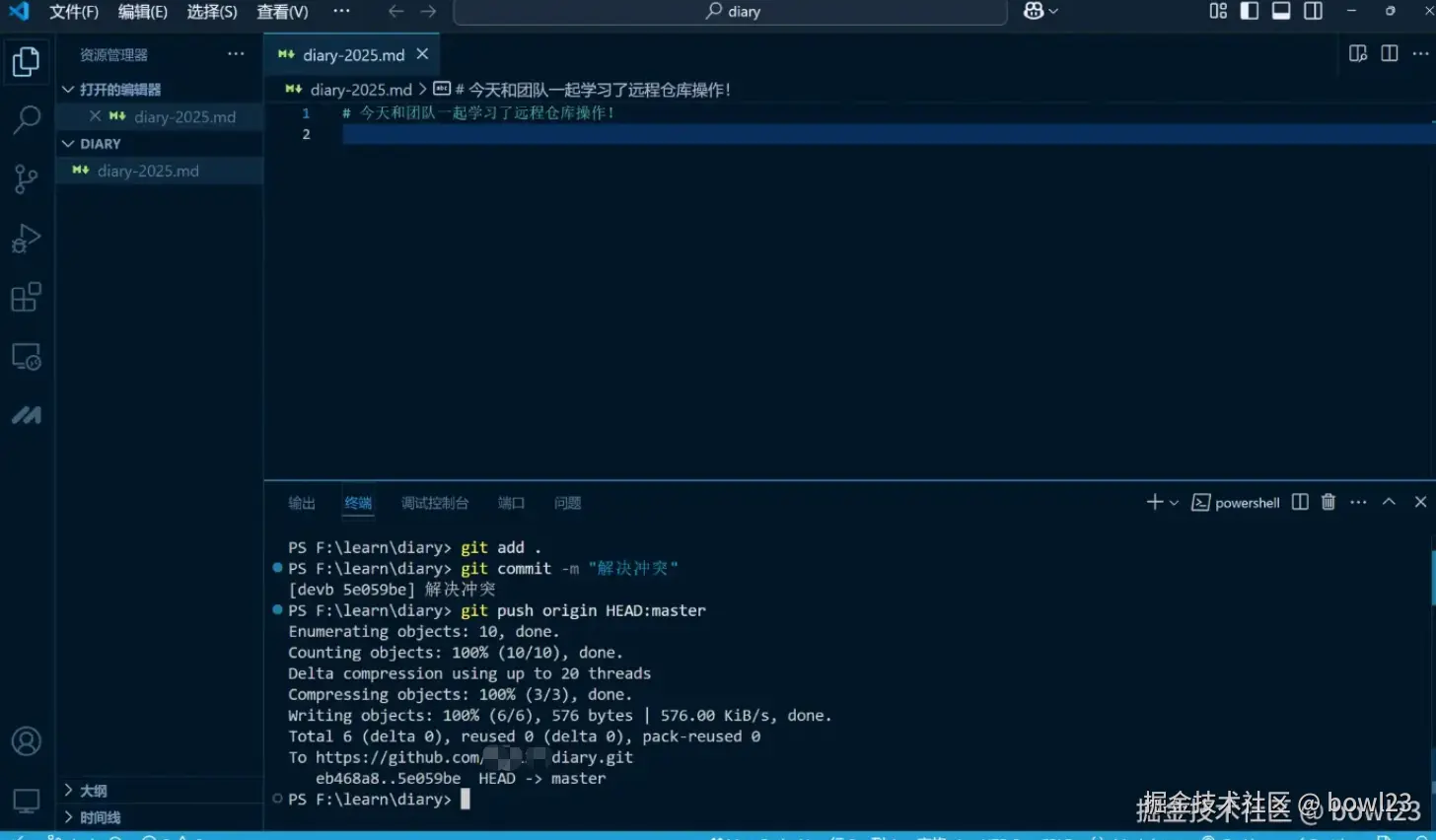The width and height of the screenshot is (1436, 840).
Task: Click the terminal scrollbar
Action: point(1432,579)
